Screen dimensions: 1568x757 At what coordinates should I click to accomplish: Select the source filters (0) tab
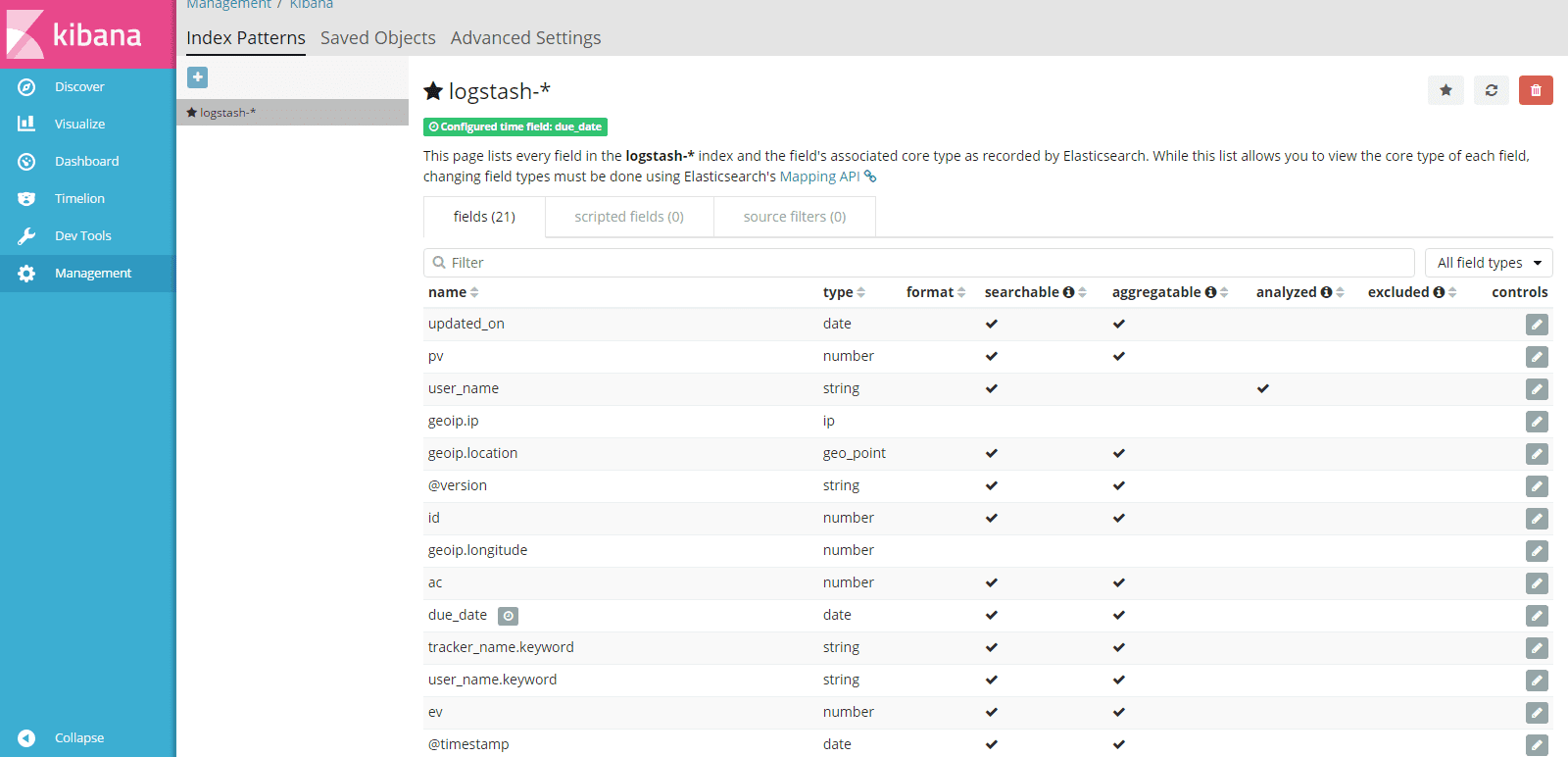[x=795, y=217]
